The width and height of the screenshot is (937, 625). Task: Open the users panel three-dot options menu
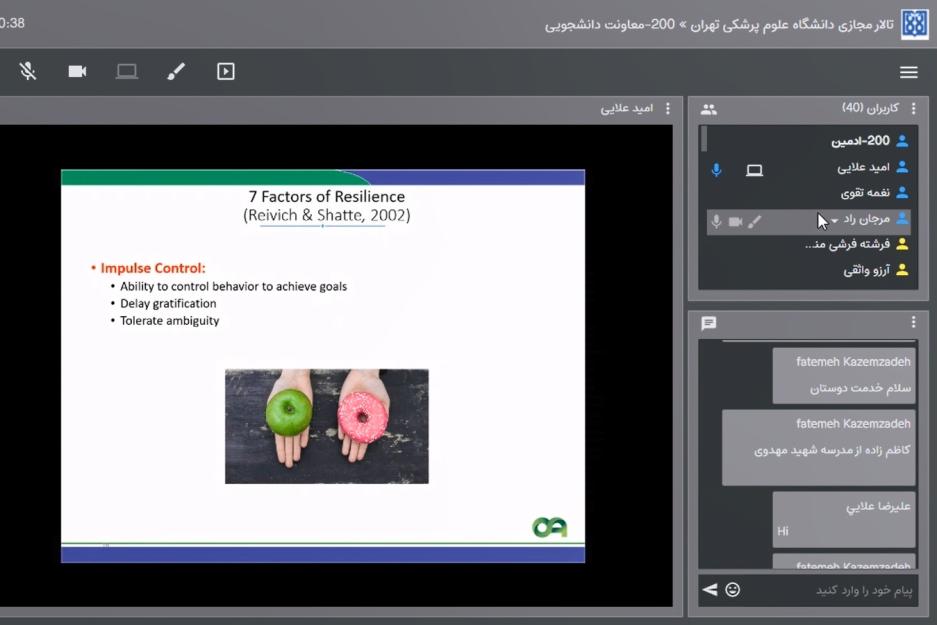(x=913, y=109)
